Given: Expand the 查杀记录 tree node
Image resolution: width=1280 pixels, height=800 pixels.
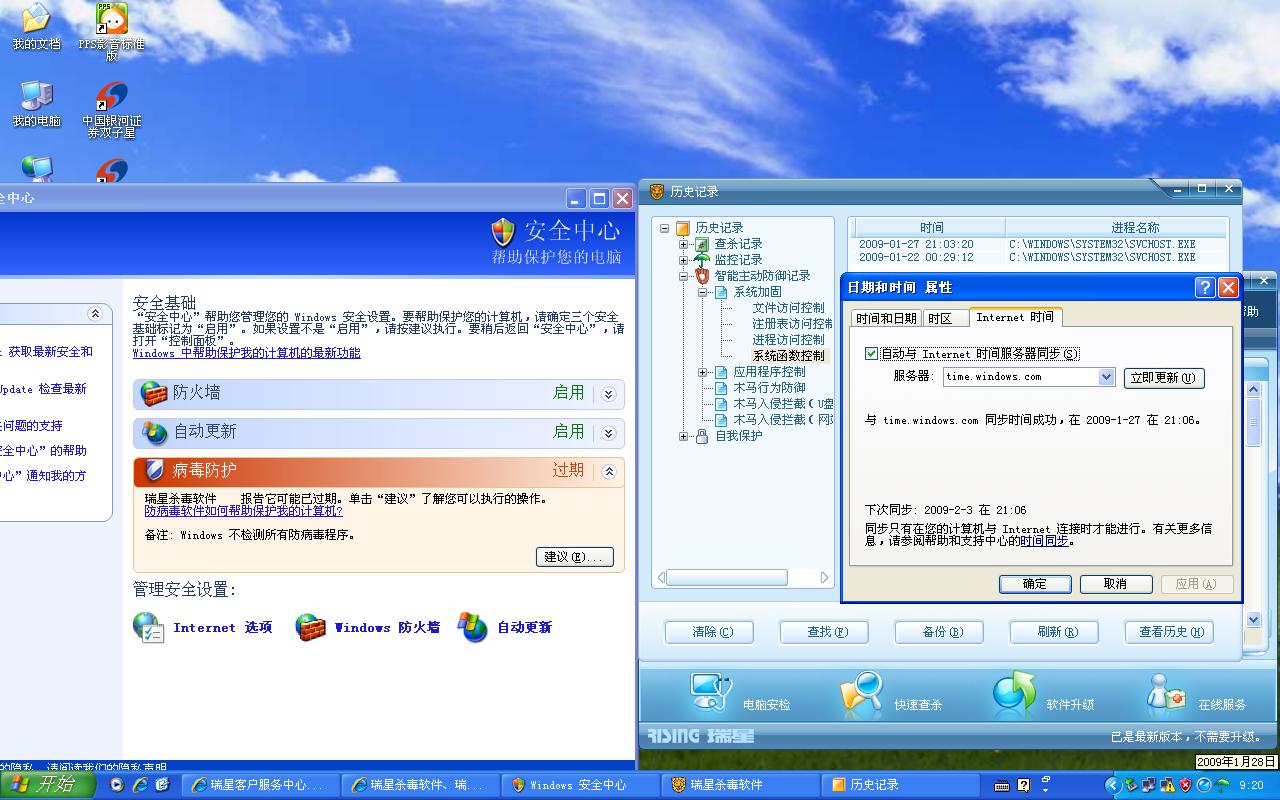Looking at the screenshot, I should coord(684,244).
